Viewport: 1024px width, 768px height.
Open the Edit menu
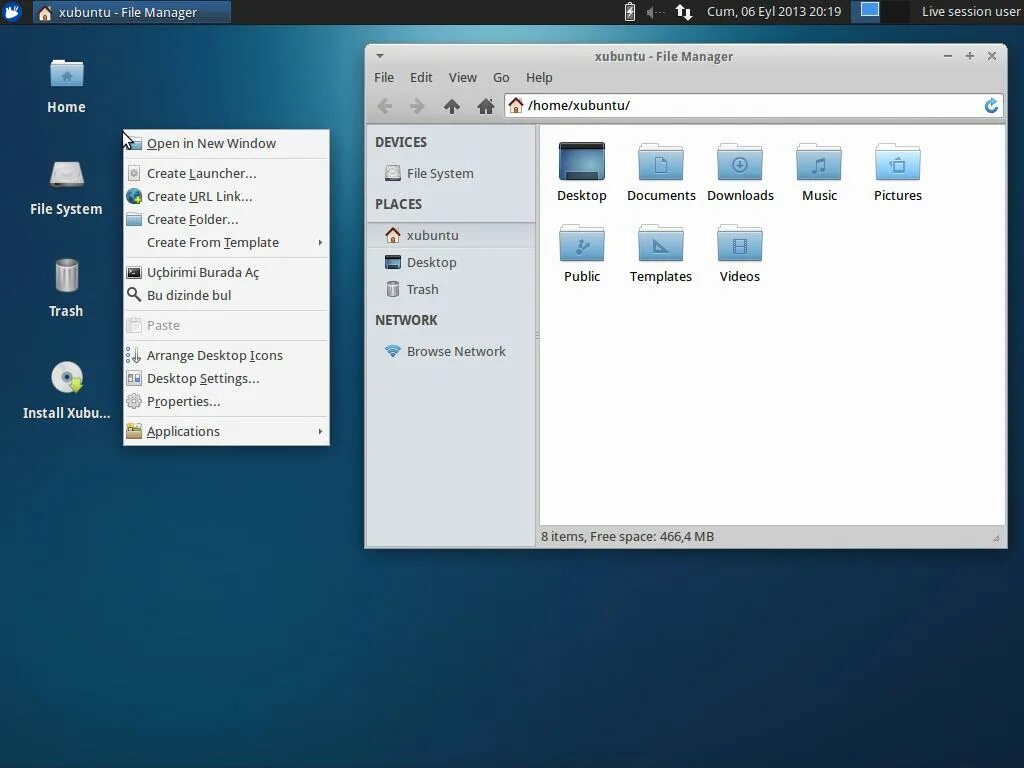[421, 78]
